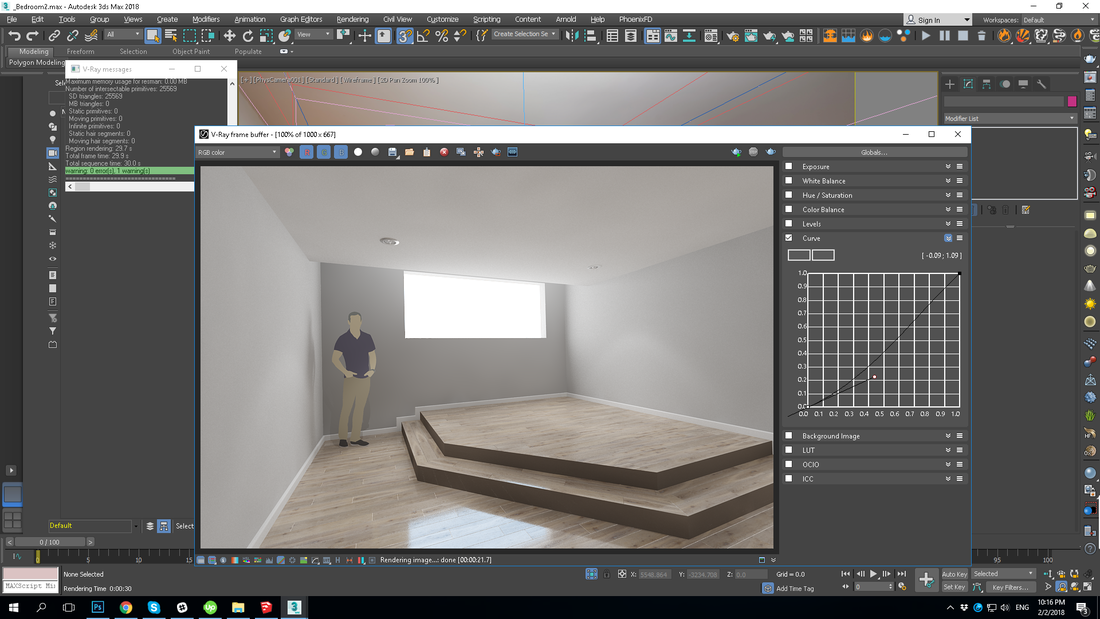Screen dimensions: 1100x619
Task: Toggle the Angle Snap tool
Action: [423, 35]
